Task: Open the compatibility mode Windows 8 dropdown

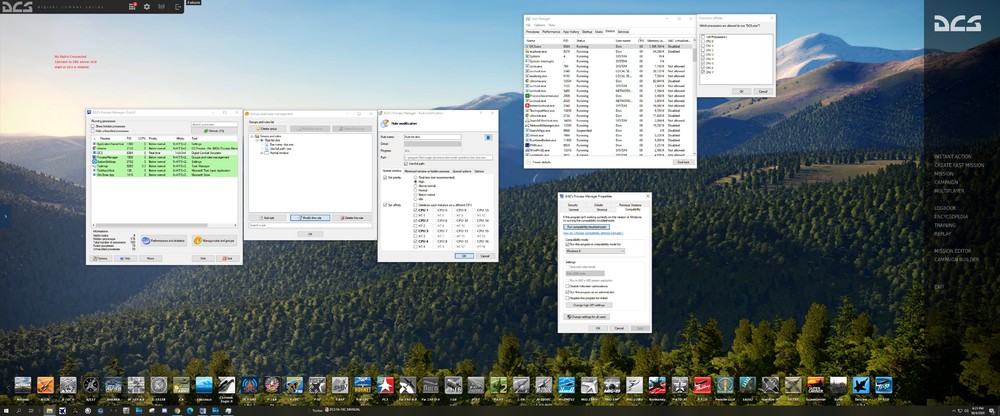Action: pyautogui.click(x=594, y=251)
